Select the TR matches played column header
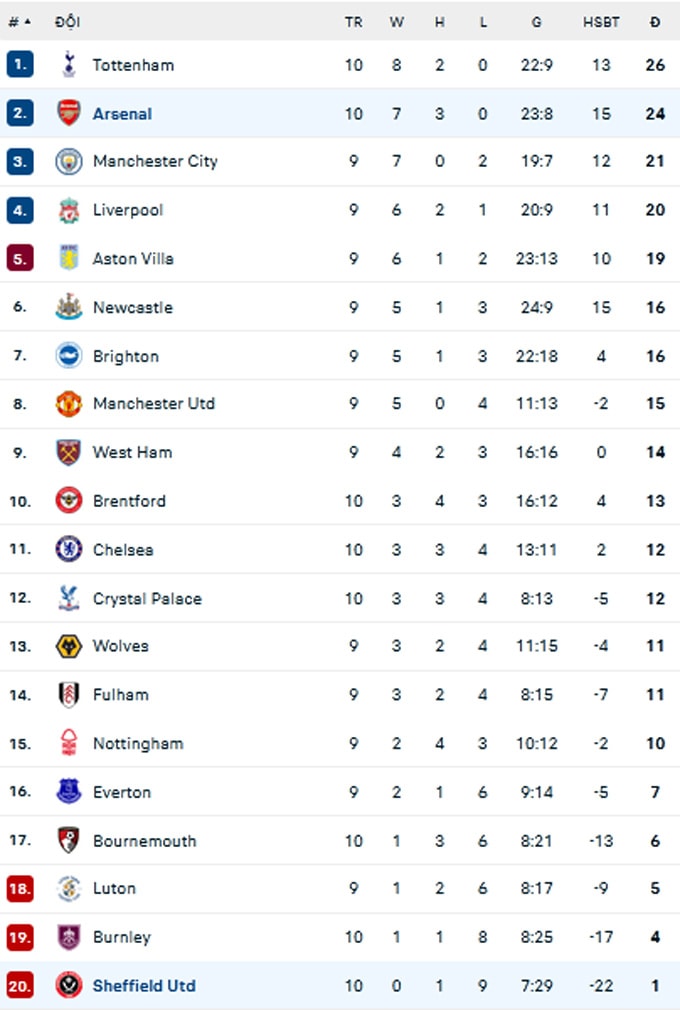Image resolution: width=680 pixels, height=1010 pixels. (x=354, y=22)
